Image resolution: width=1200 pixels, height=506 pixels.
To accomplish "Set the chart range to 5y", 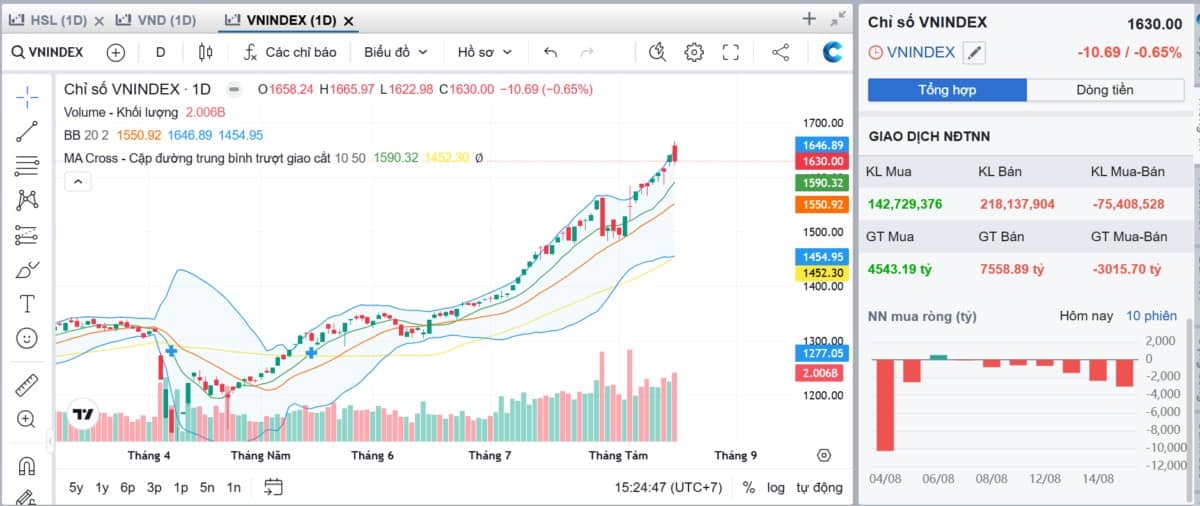I will (x=77, y=487).
